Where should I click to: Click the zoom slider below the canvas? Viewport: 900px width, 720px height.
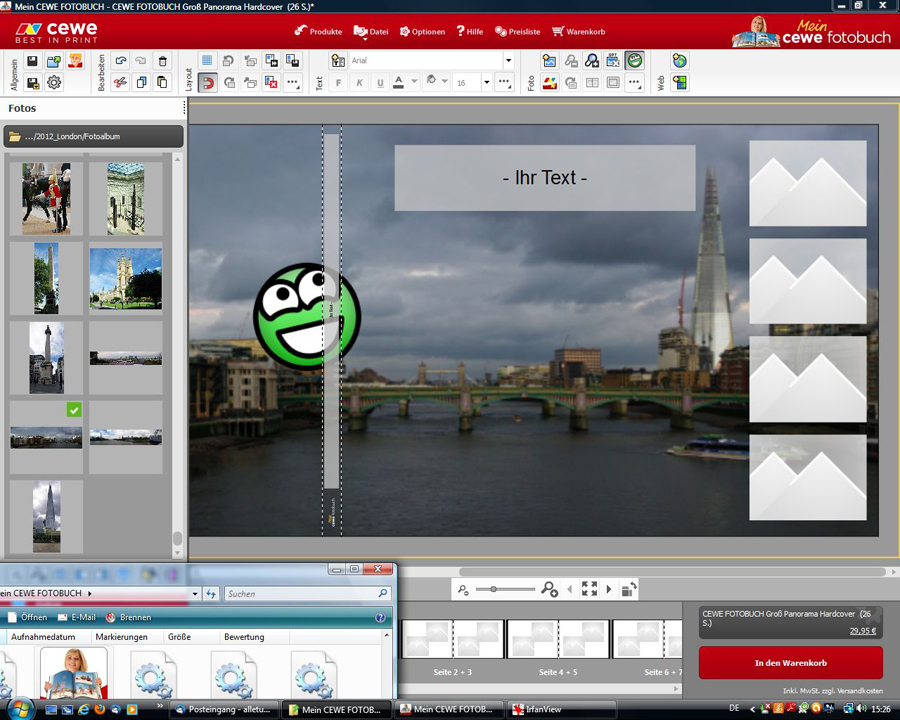(505, 590)
